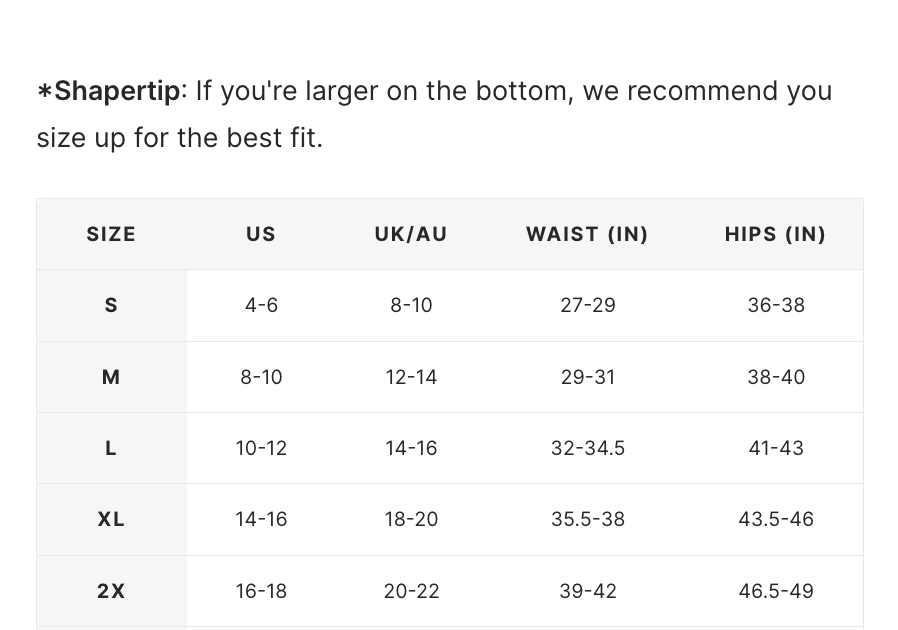Click the WAIST (IN) column header
Image resolution: width=898 pixels, height=630 pixels.
tap(587, 234)
